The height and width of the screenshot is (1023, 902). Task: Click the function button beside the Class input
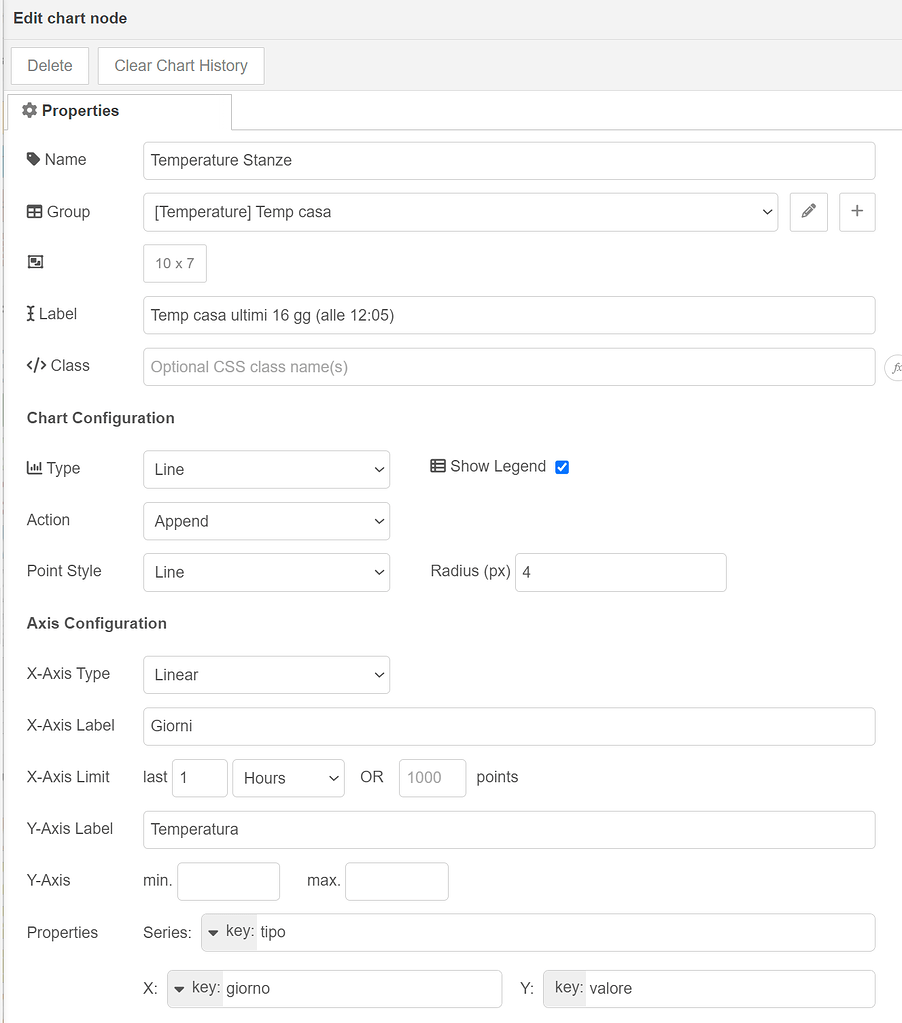coord(895,367)
